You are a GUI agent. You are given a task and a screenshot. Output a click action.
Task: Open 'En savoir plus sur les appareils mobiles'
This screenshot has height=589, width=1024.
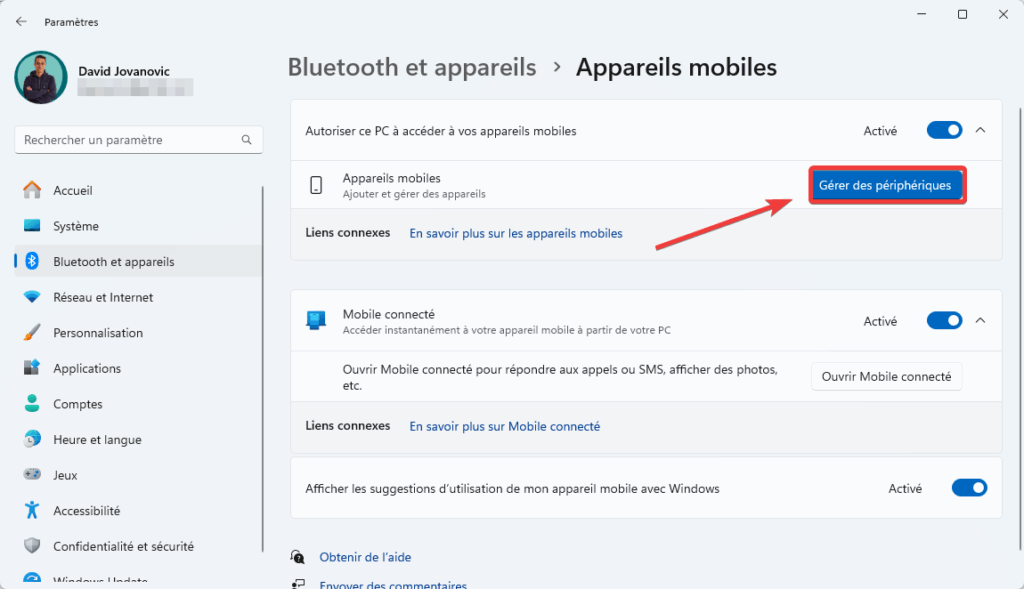(x=516, y=233)
